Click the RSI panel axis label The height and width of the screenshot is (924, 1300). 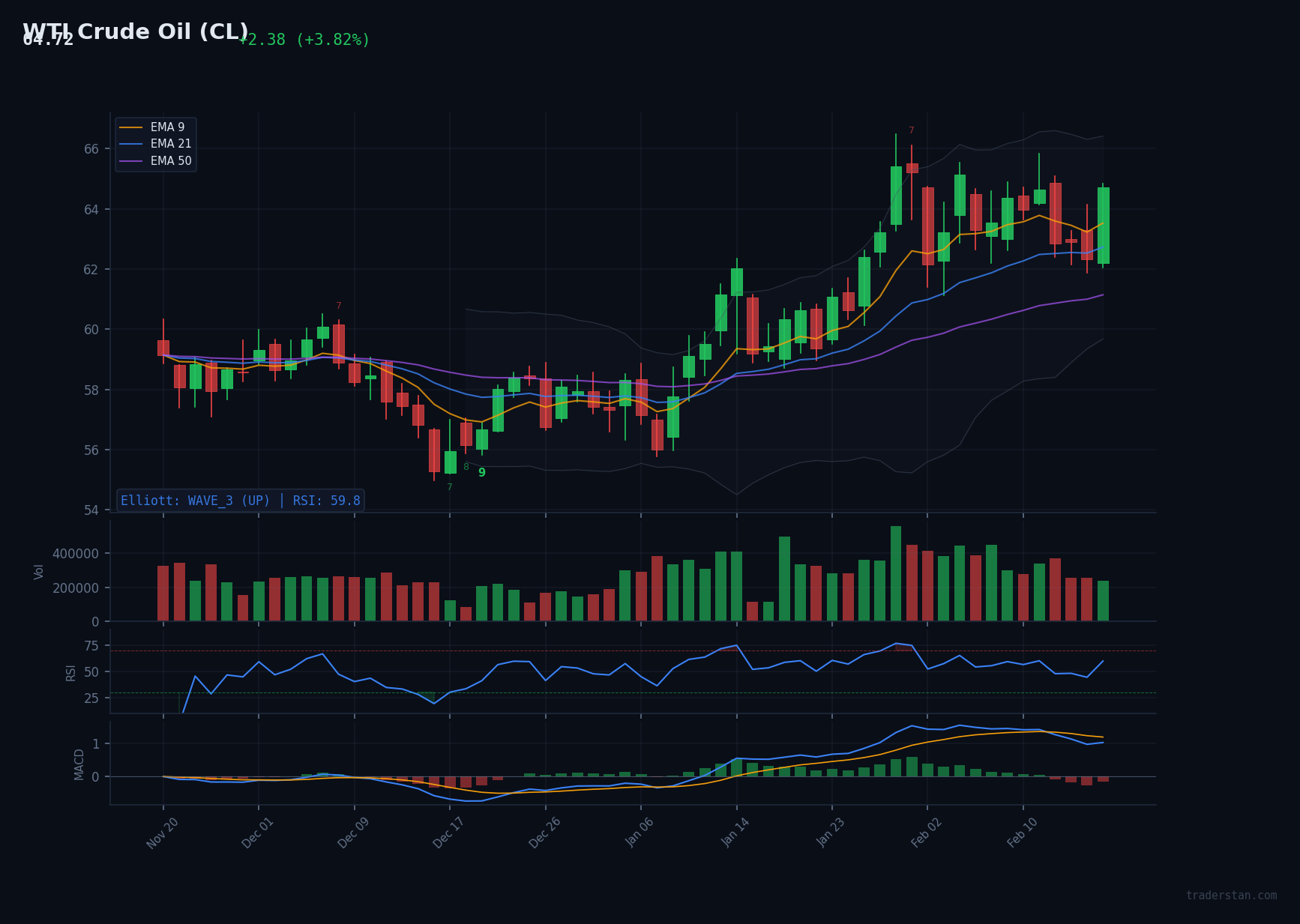[x=70, y=672]
